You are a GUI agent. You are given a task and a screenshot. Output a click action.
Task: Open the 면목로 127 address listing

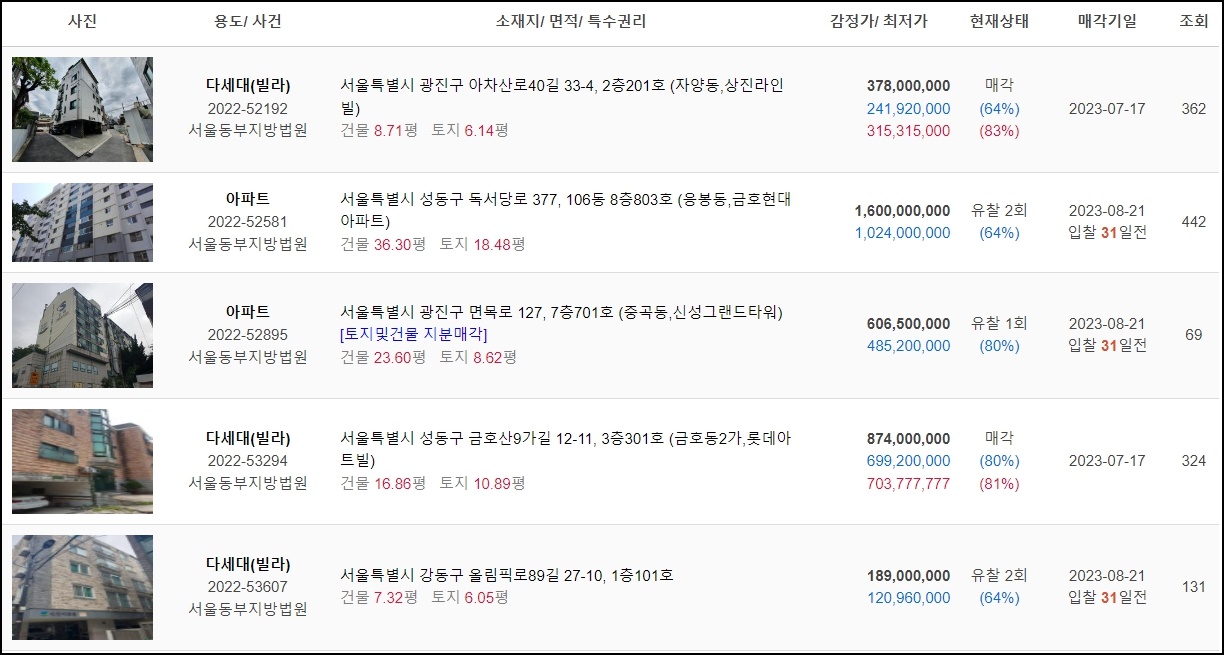pyautogui.click(x=561, y=312)
